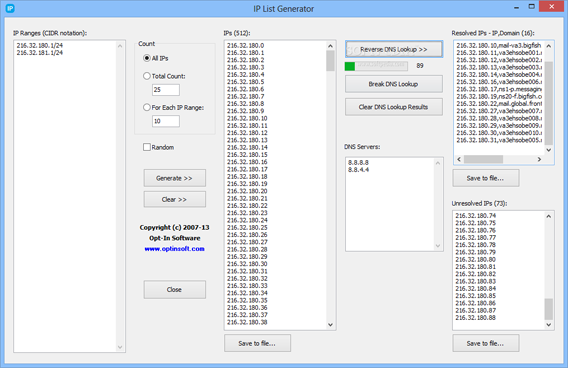Select resolved entry 216.32.180.22,mail.global.front
The image size is (568, 368).
tap(499, 104)
